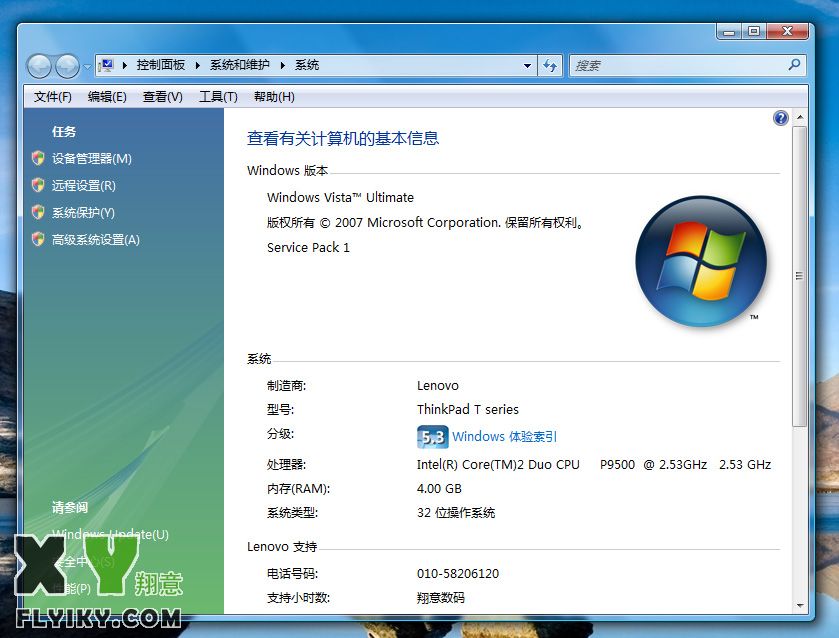
Task: Click the magnifier search icon
Action: pos(795,65)
